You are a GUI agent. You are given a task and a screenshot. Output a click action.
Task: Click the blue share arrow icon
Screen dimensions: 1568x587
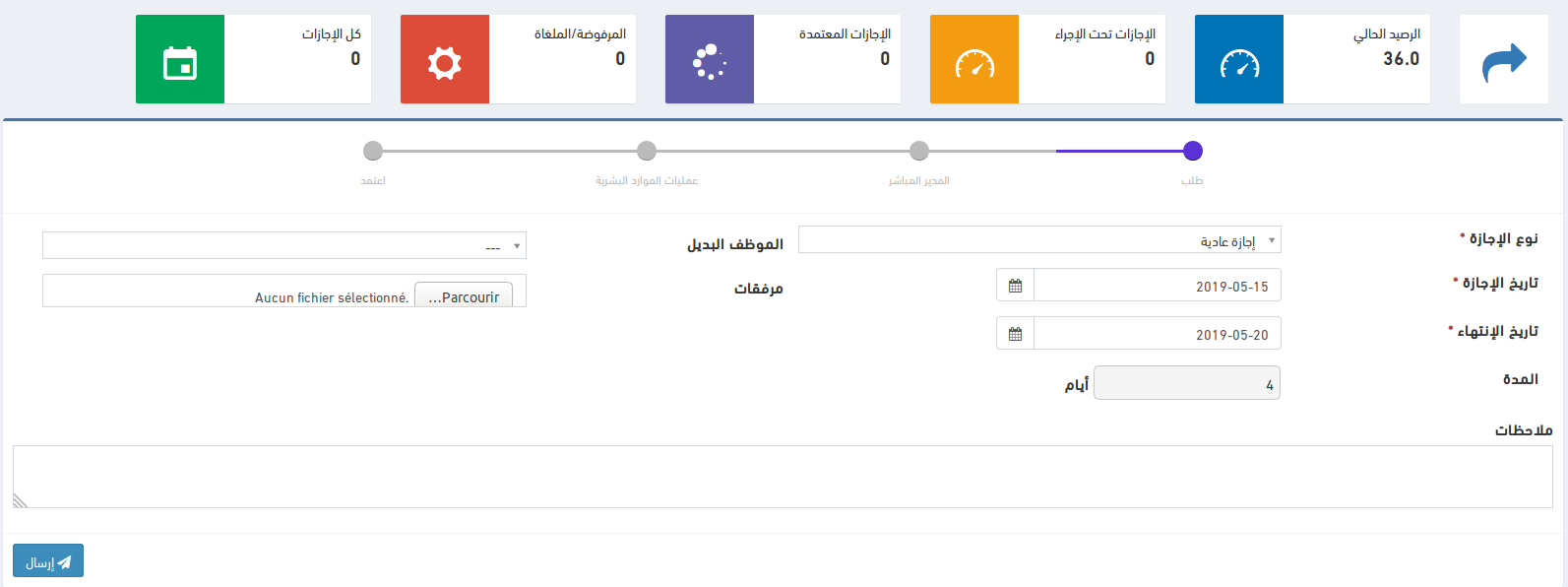pyautogui.click(x=1503, y=60)
